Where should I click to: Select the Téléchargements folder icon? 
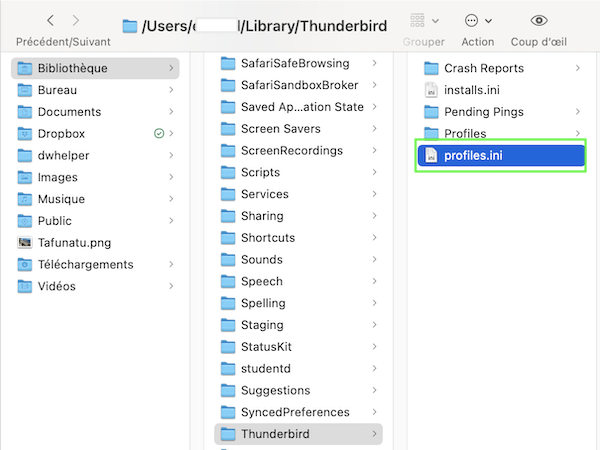(25, 264)
